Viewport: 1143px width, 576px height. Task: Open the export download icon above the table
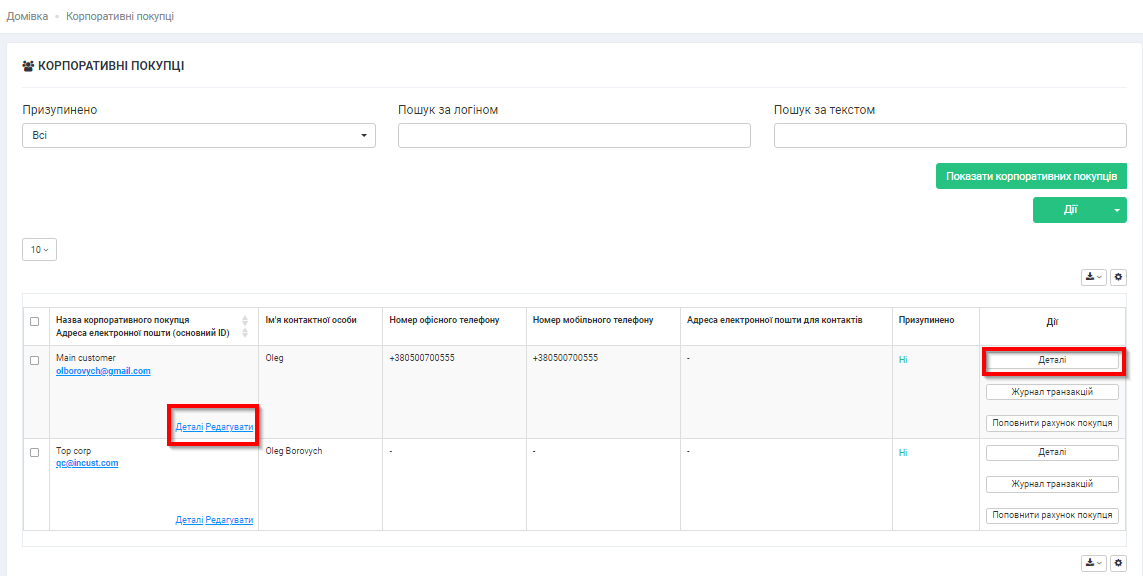pos(1093,277)
